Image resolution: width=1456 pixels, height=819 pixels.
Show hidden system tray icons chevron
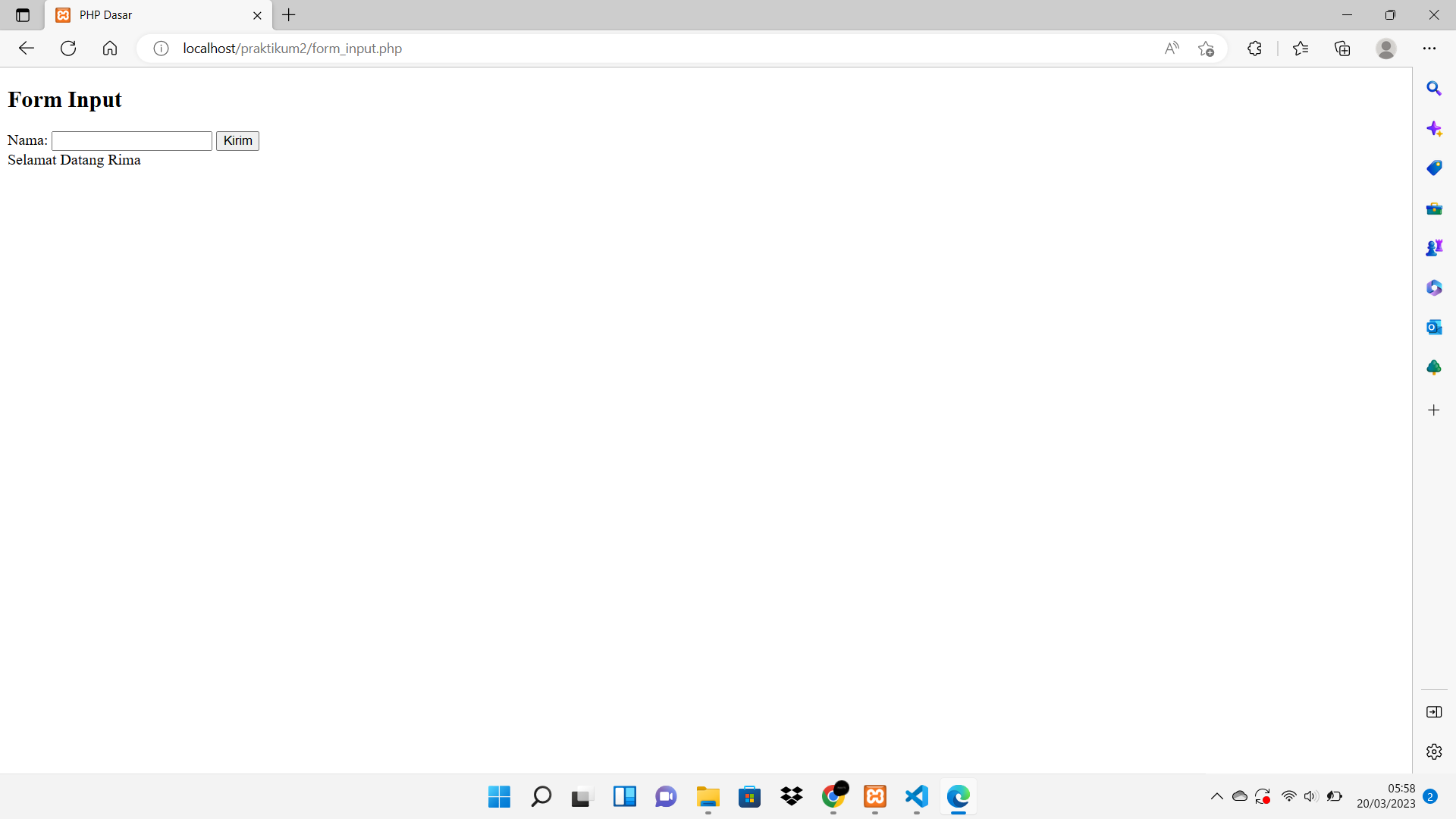click(x=1216, y=796)
